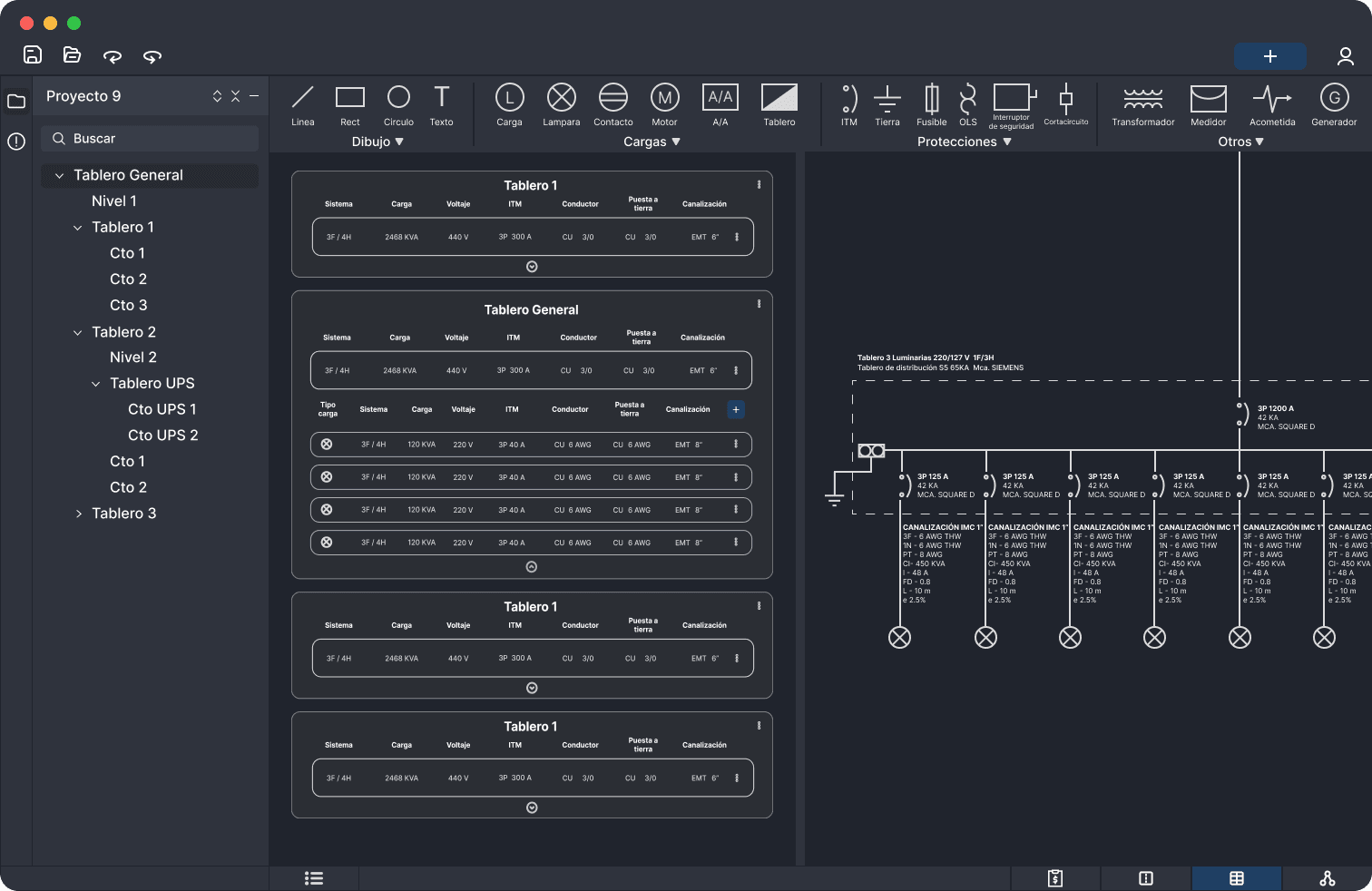The height and width of the screenshot is (891, 1372).
Task: Select the Circulo drawing tool
Action: point(398,105)
